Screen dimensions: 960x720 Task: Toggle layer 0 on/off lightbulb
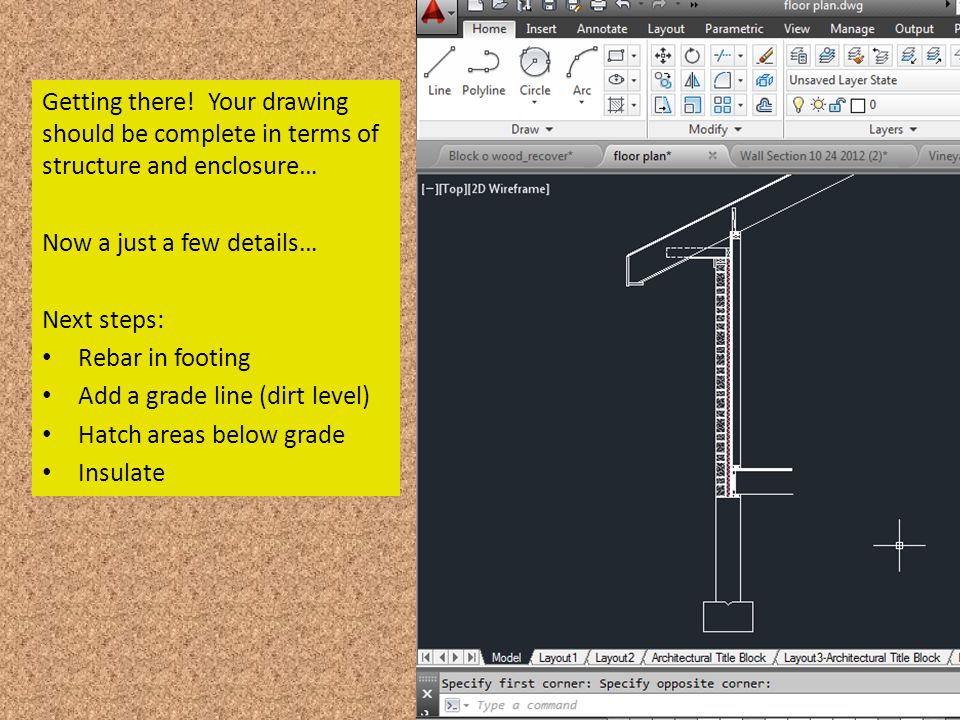[798, 105]
